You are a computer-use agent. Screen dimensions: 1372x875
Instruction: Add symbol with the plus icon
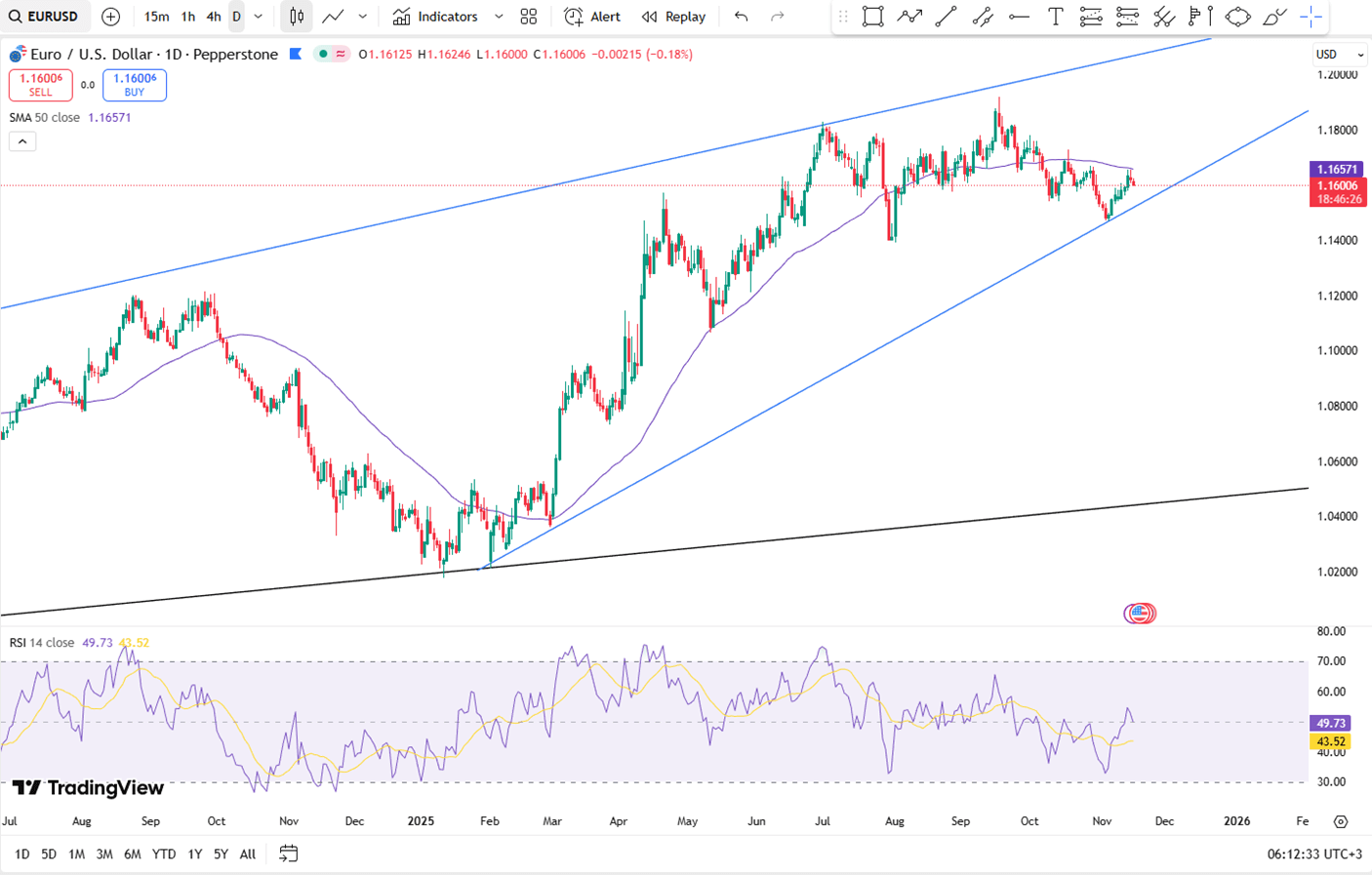click(111, 17)
